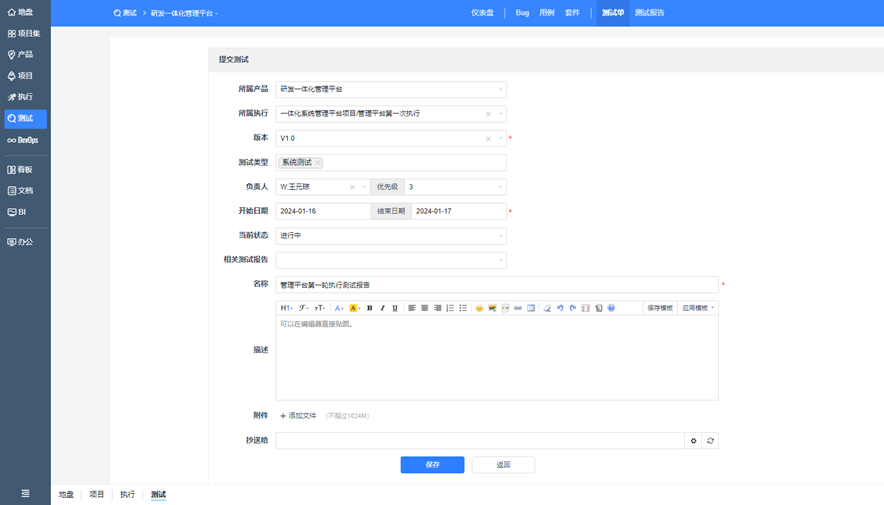Screen dimensions: 884x505
Task: Open 相关测试报告 dropdown
Action: click(391, 260)
